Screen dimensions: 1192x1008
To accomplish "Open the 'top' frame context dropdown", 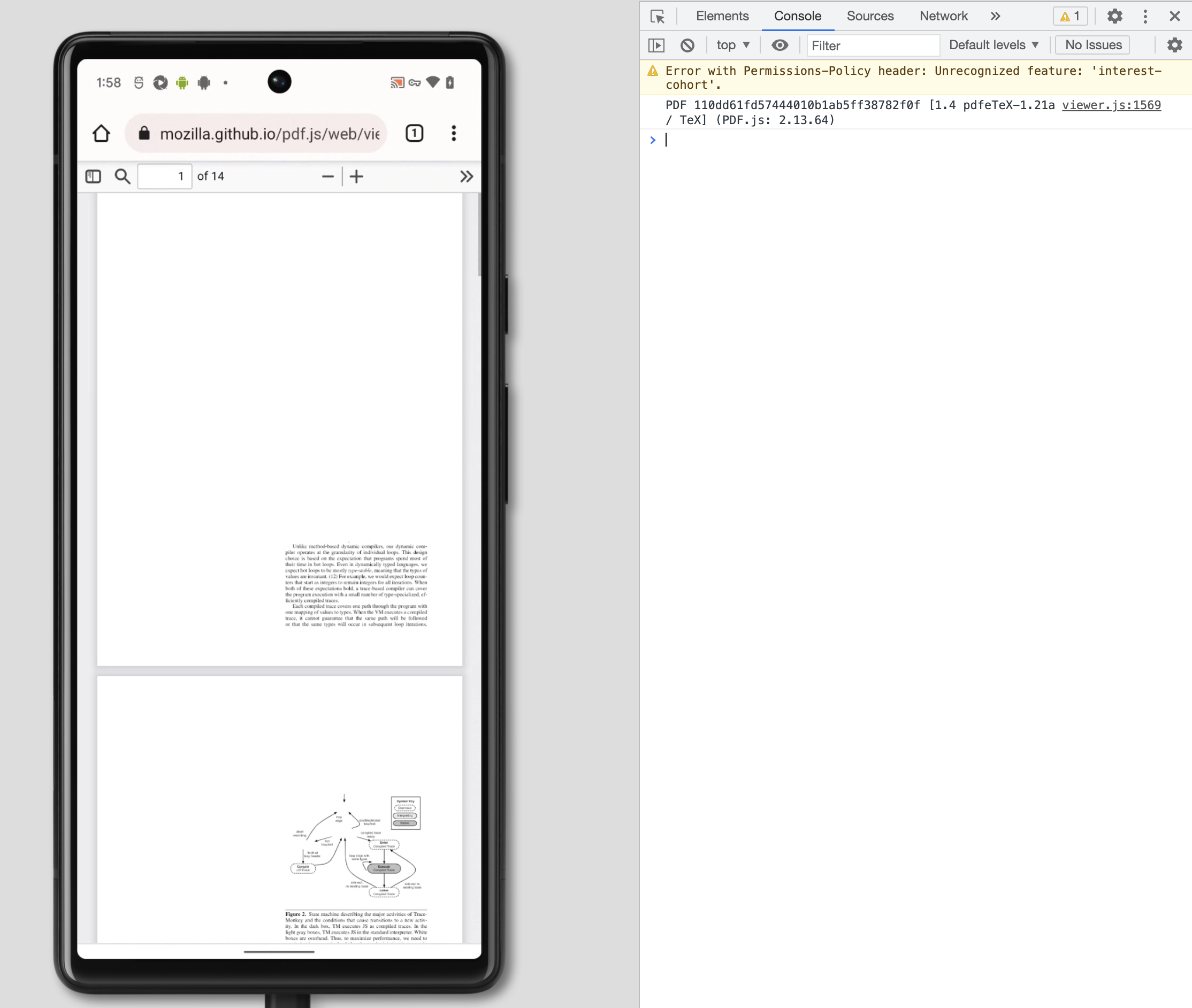I will click(x=732, y=45).
